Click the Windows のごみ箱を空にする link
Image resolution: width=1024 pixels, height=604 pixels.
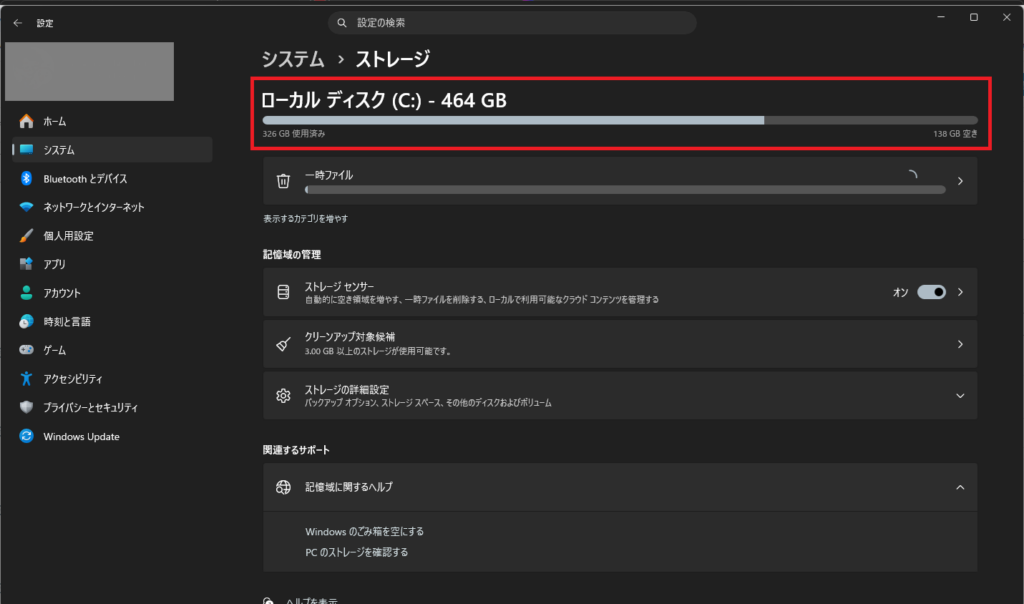click(364, 532)
